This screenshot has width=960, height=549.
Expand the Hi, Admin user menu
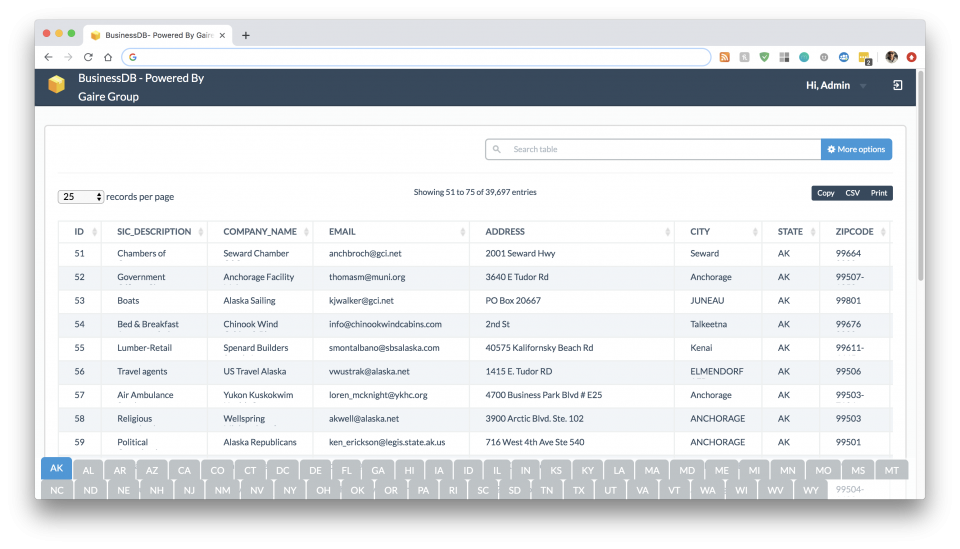point(836,86)
